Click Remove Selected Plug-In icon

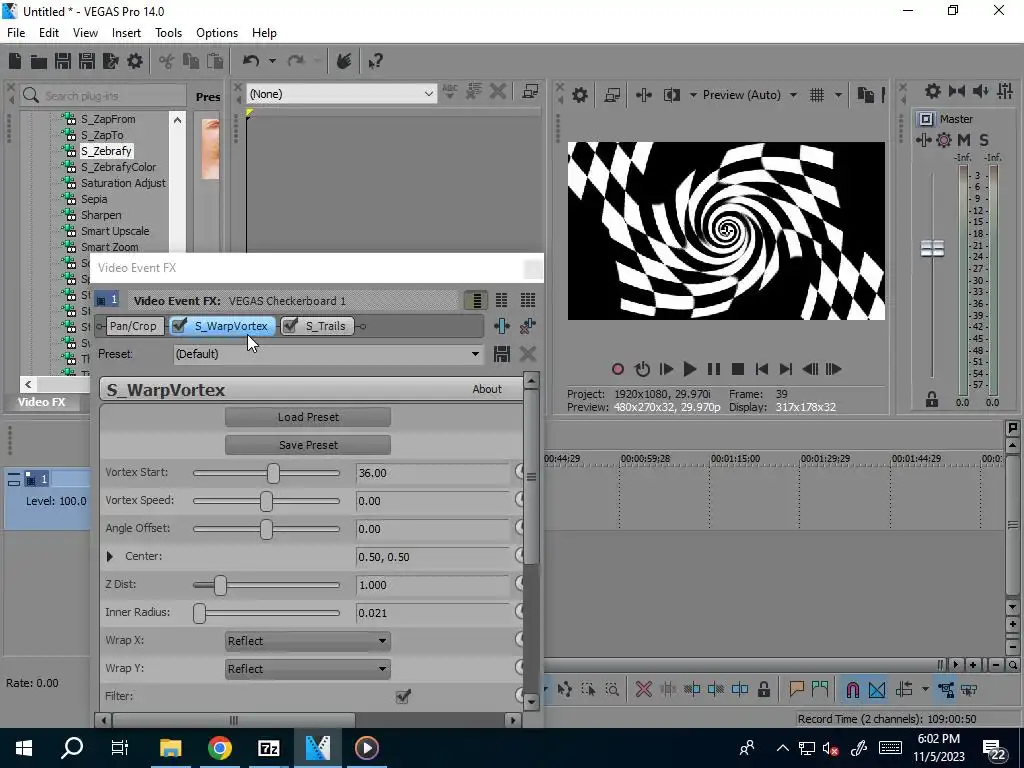pos(528,326)
